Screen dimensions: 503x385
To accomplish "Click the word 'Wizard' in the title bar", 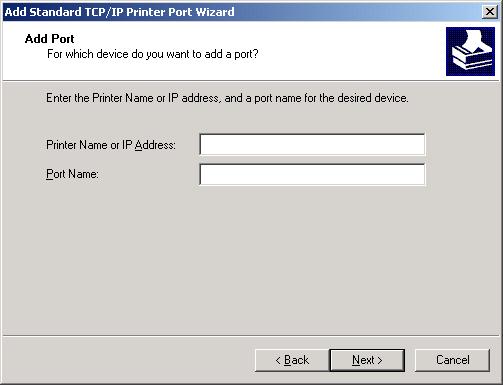I will click(215, 12).
